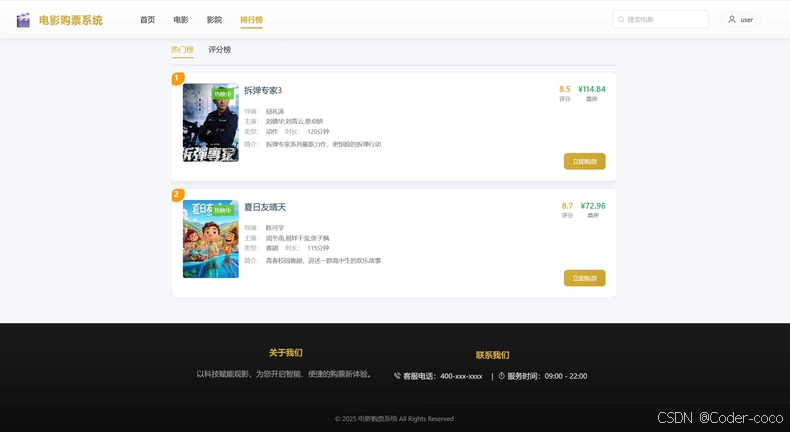Click the 关于我们 footer heading
Viewport: 790px width, 432px height.
(286, 353)
